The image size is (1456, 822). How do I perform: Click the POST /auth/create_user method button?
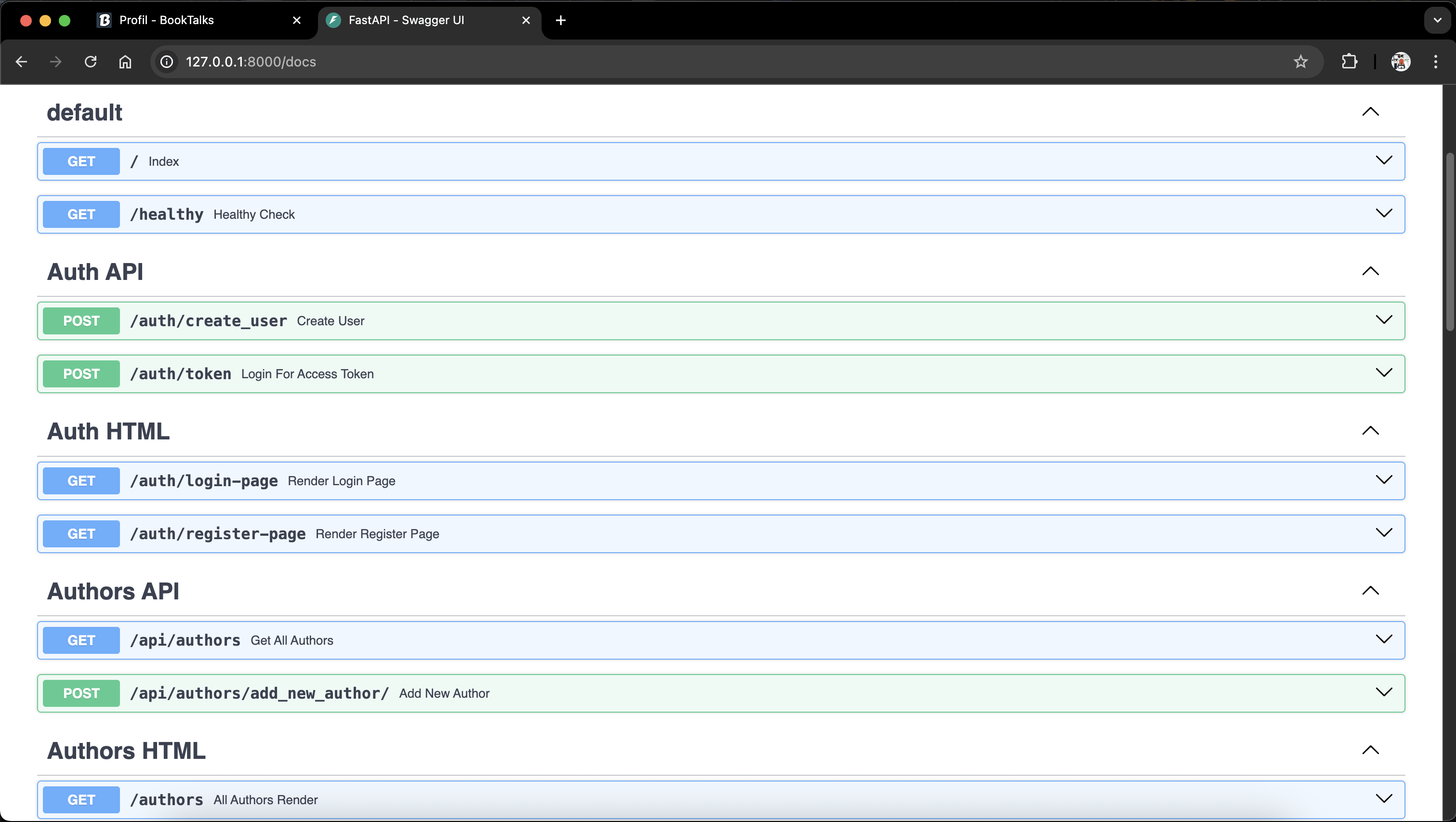pyautogui.click(x=81, y=320)
